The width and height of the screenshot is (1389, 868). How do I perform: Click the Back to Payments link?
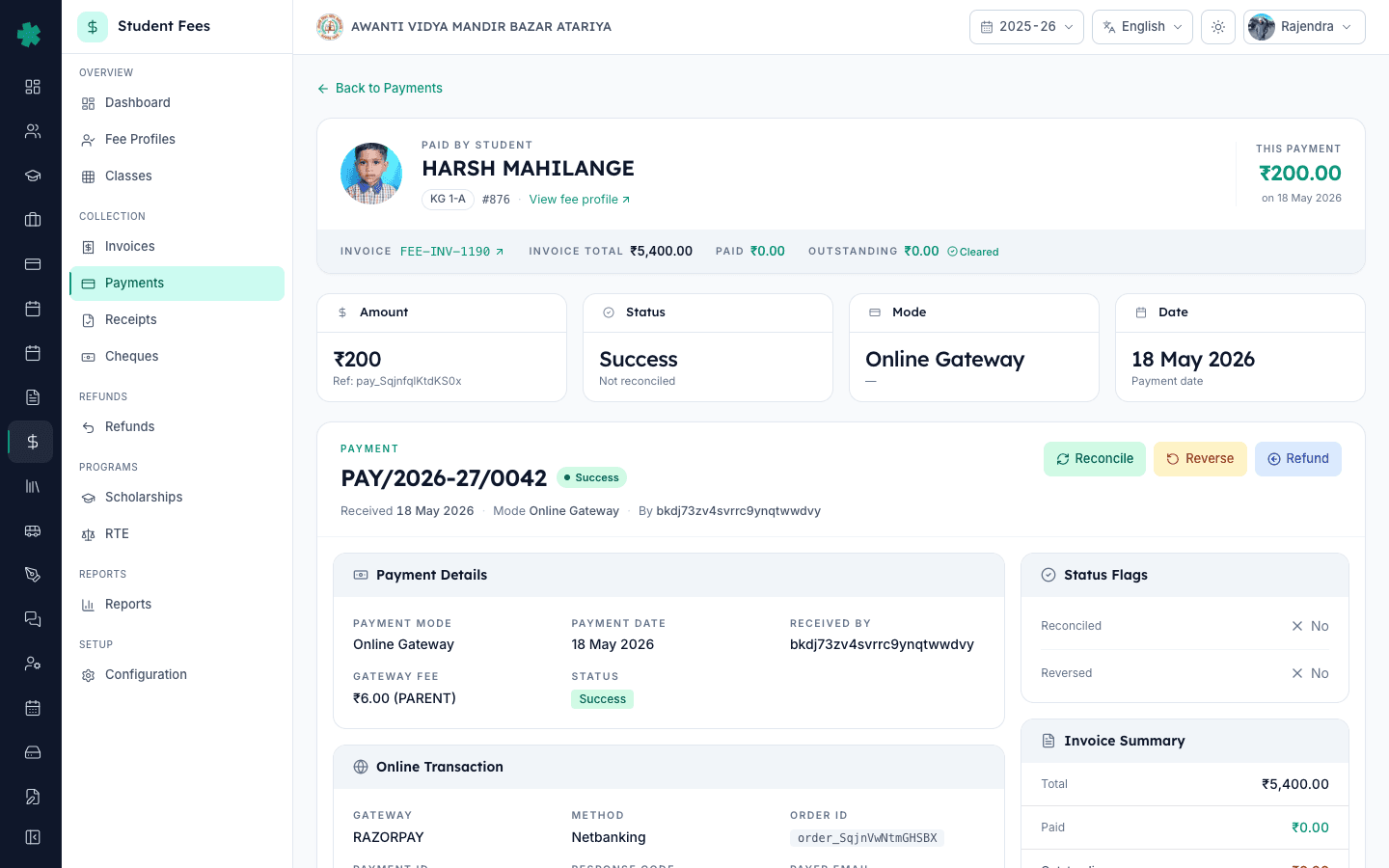coord(380,88)
